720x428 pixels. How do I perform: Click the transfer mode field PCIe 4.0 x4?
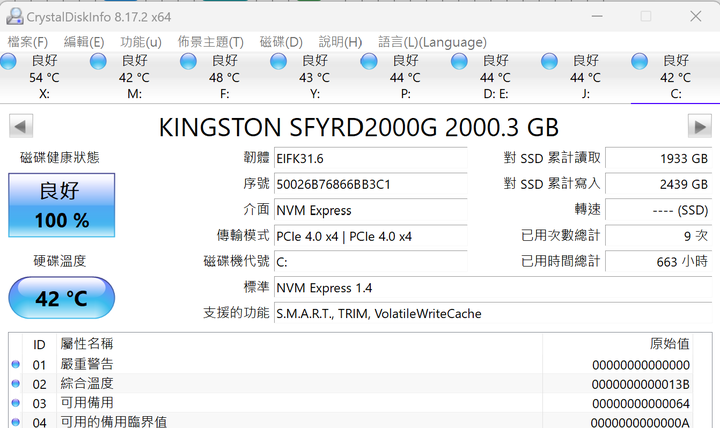click(x=371, y=236)
